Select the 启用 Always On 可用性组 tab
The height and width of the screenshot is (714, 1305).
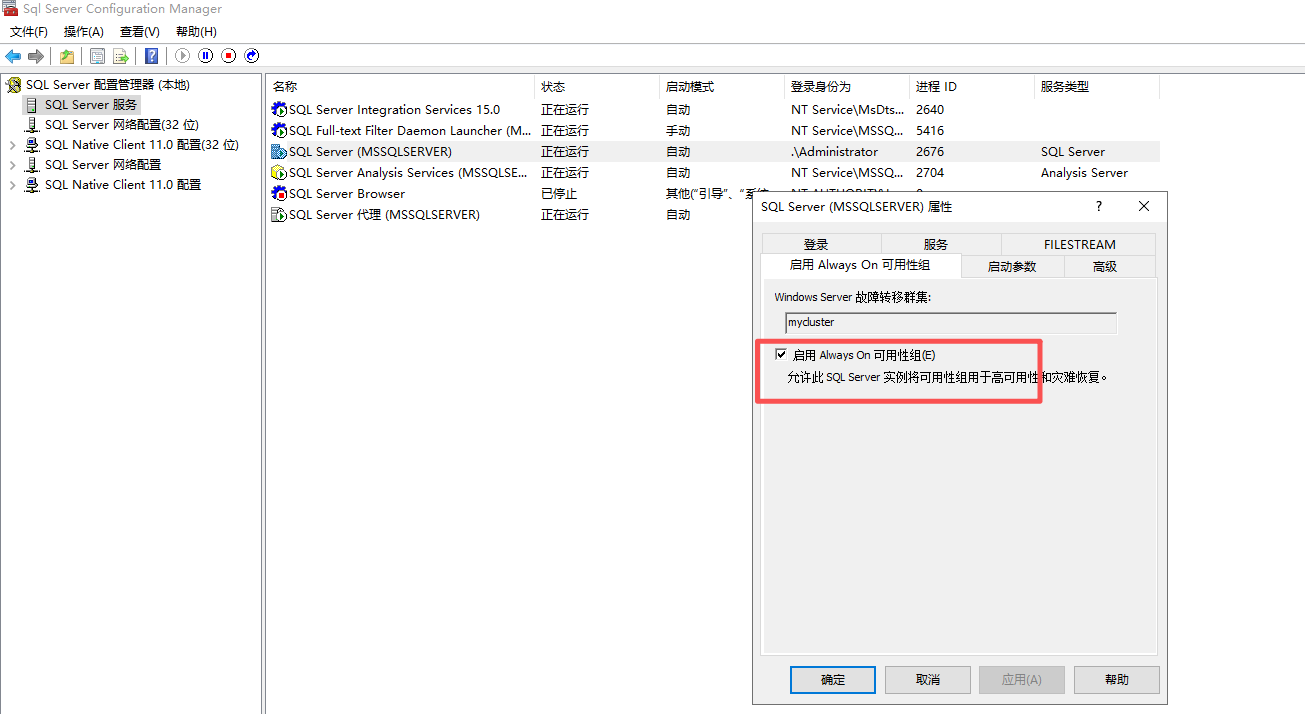tap(860, 265)
